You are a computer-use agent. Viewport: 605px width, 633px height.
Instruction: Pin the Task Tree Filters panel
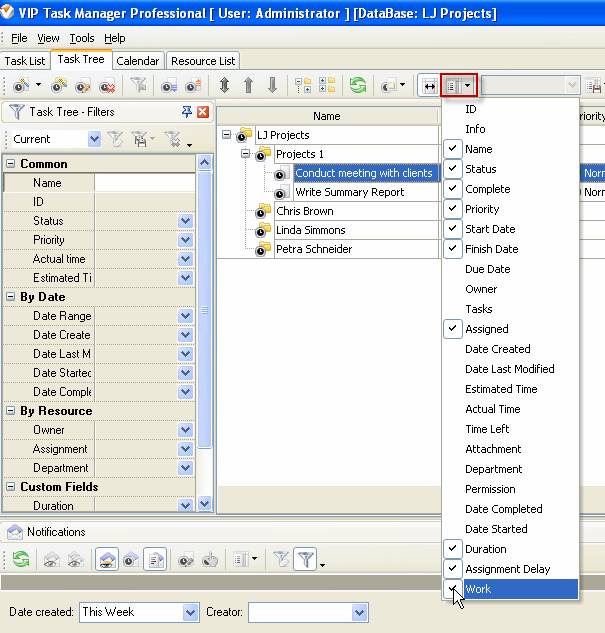(x=187, y=112)
